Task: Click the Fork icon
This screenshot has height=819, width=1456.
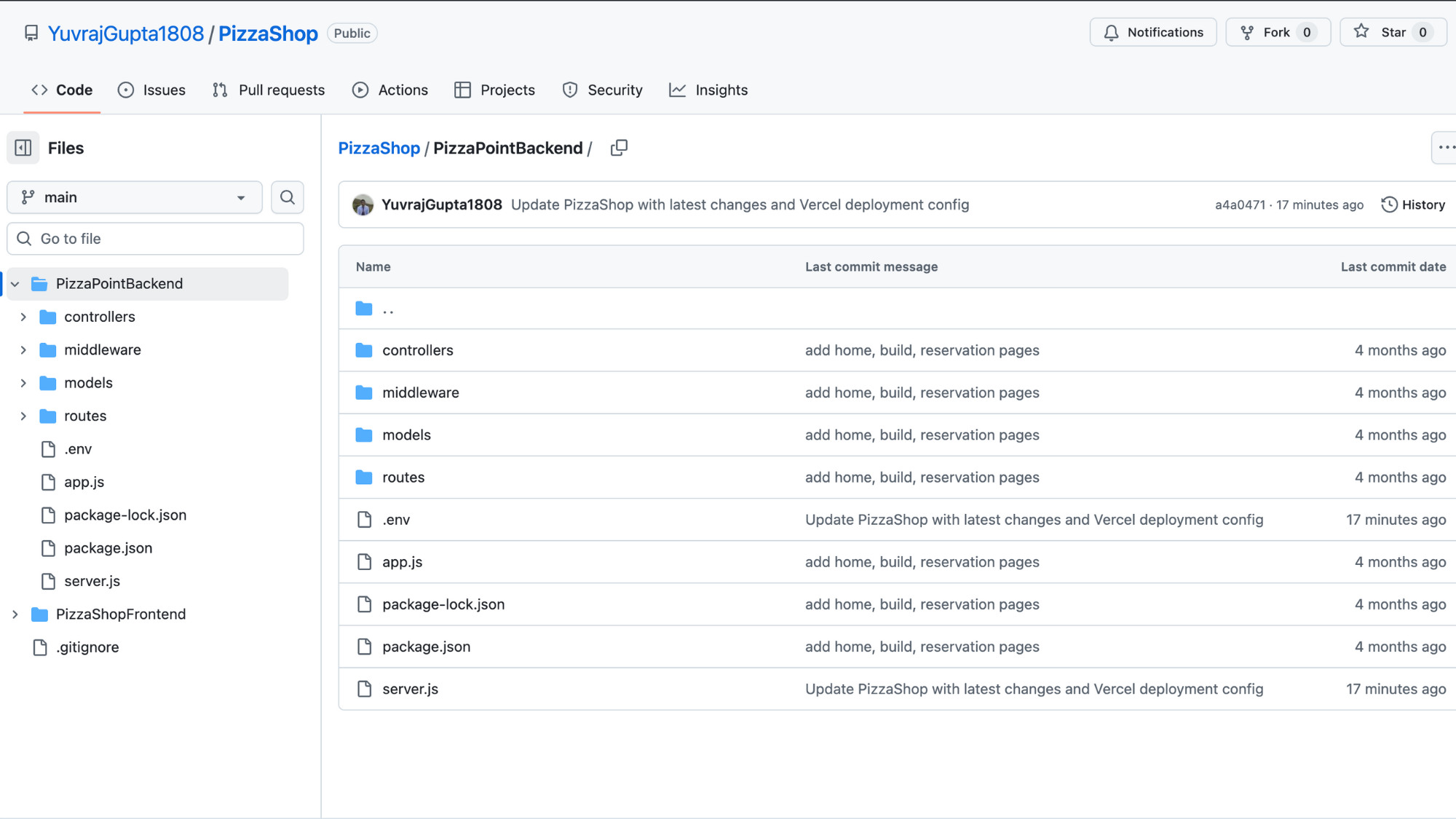Action: point(1247,33)
